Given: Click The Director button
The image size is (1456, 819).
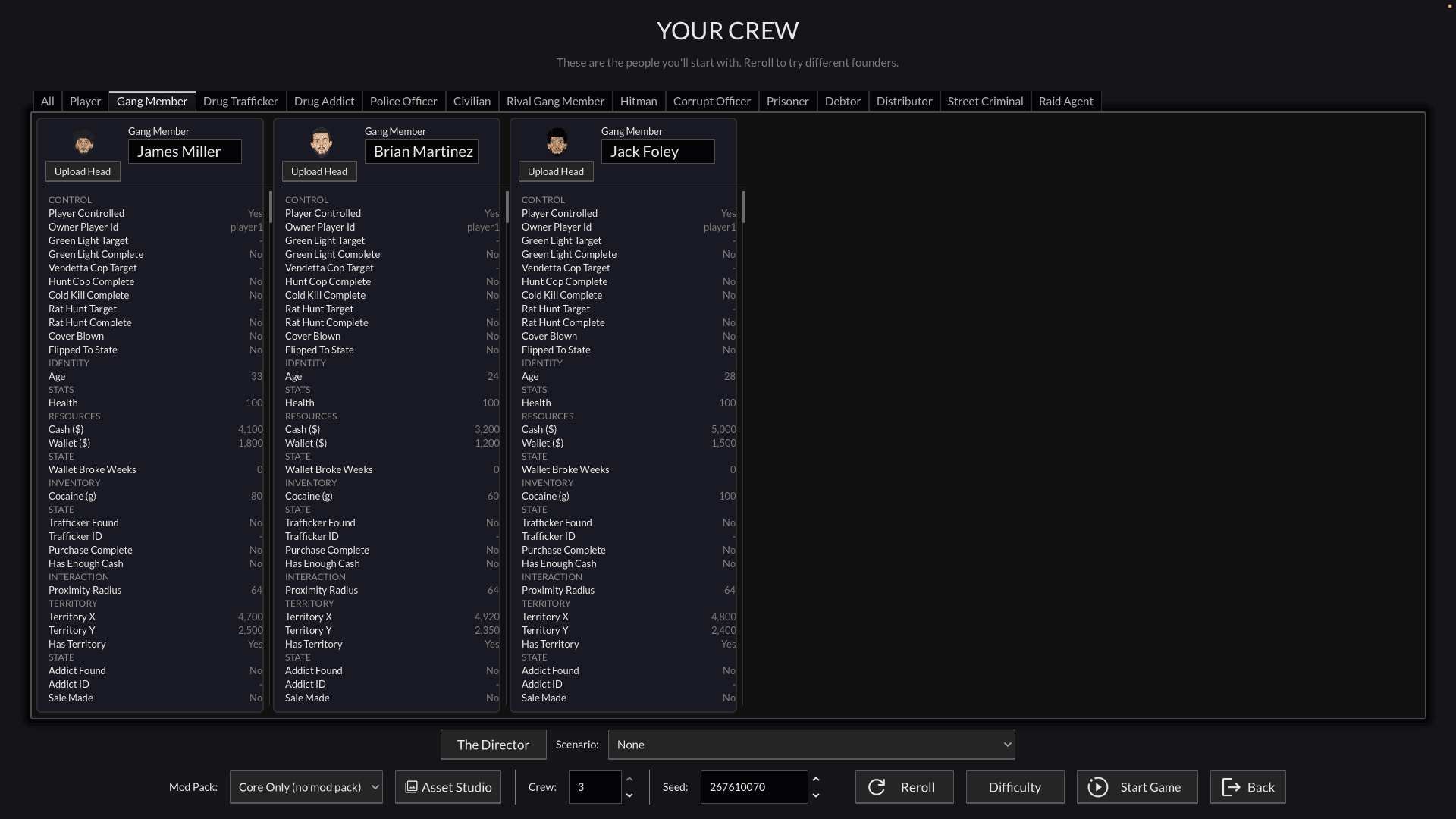Looking at the screenshot, I should pos(493,745).
